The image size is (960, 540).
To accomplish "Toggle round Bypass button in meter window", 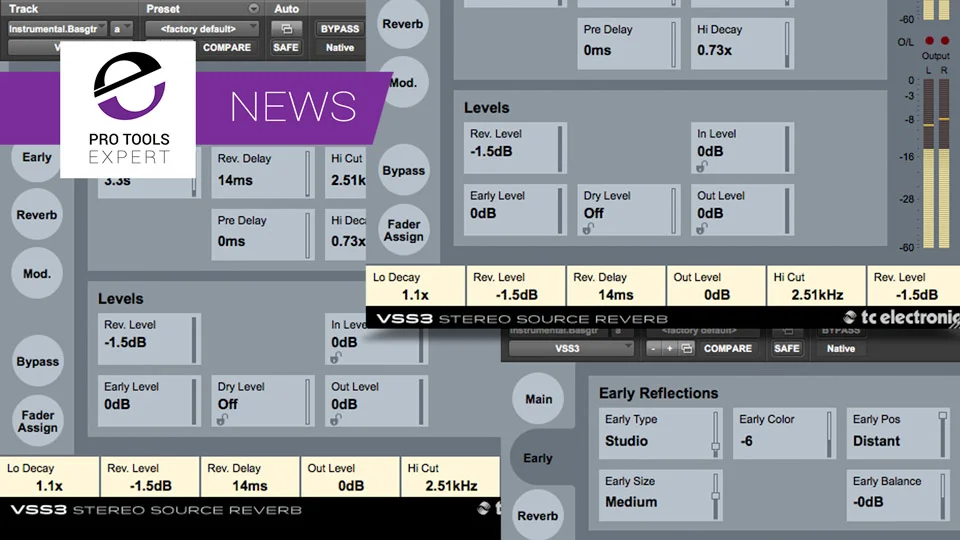I will tap(403, 170).
